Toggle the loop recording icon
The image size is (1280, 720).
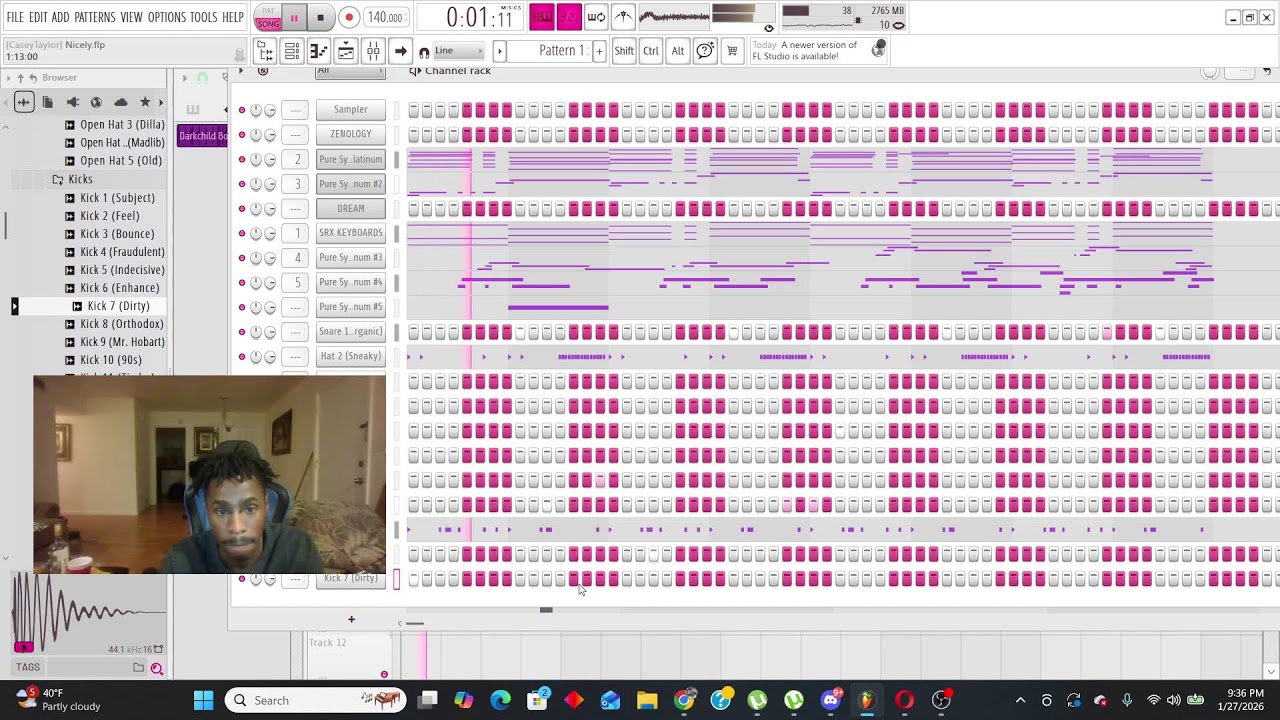(596, 16)
